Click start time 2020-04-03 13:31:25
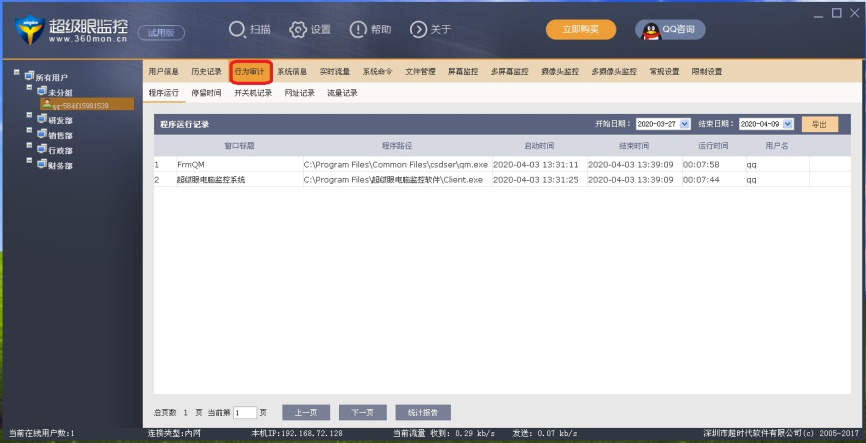This screenshot has width=866, height=443. [x=540, y=180]
